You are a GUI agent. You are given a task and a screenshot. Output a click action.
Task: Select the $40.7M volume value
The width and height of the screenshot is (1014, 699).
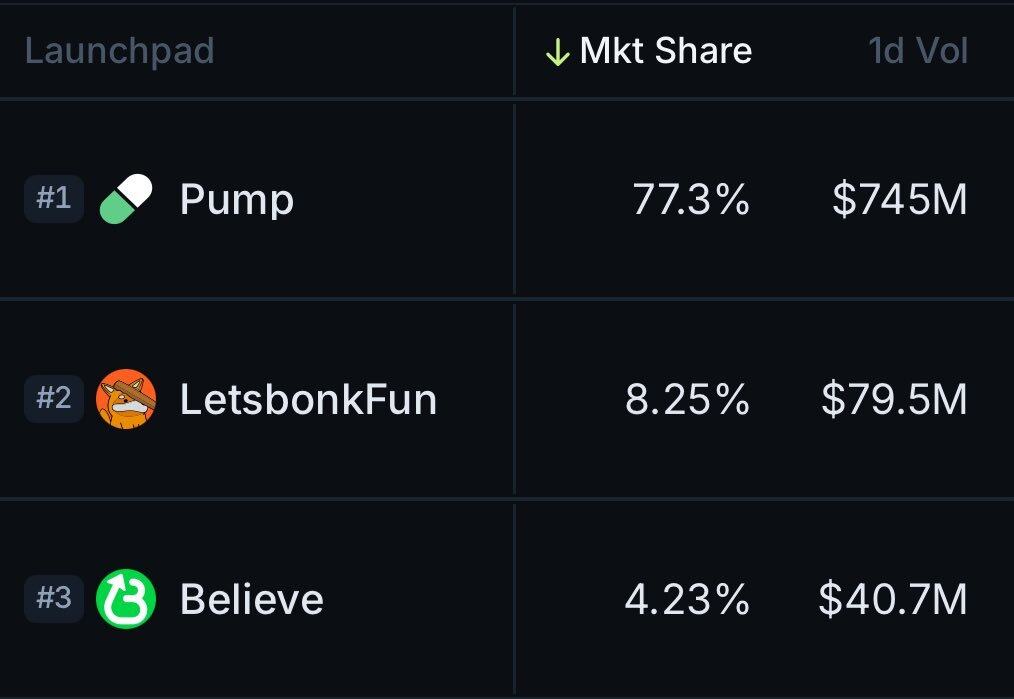click(x=893, y=599)
